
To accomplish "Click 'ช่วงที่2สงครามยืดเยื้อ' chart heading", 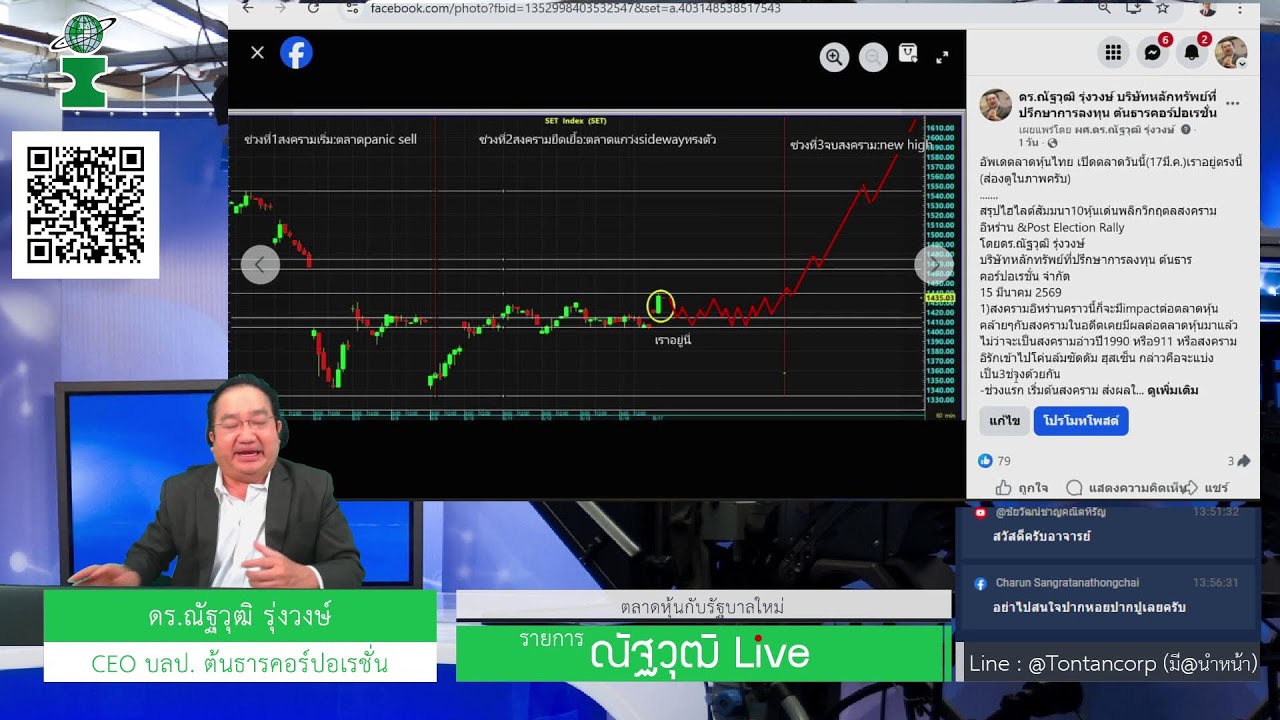I will [x=597, y=140].
